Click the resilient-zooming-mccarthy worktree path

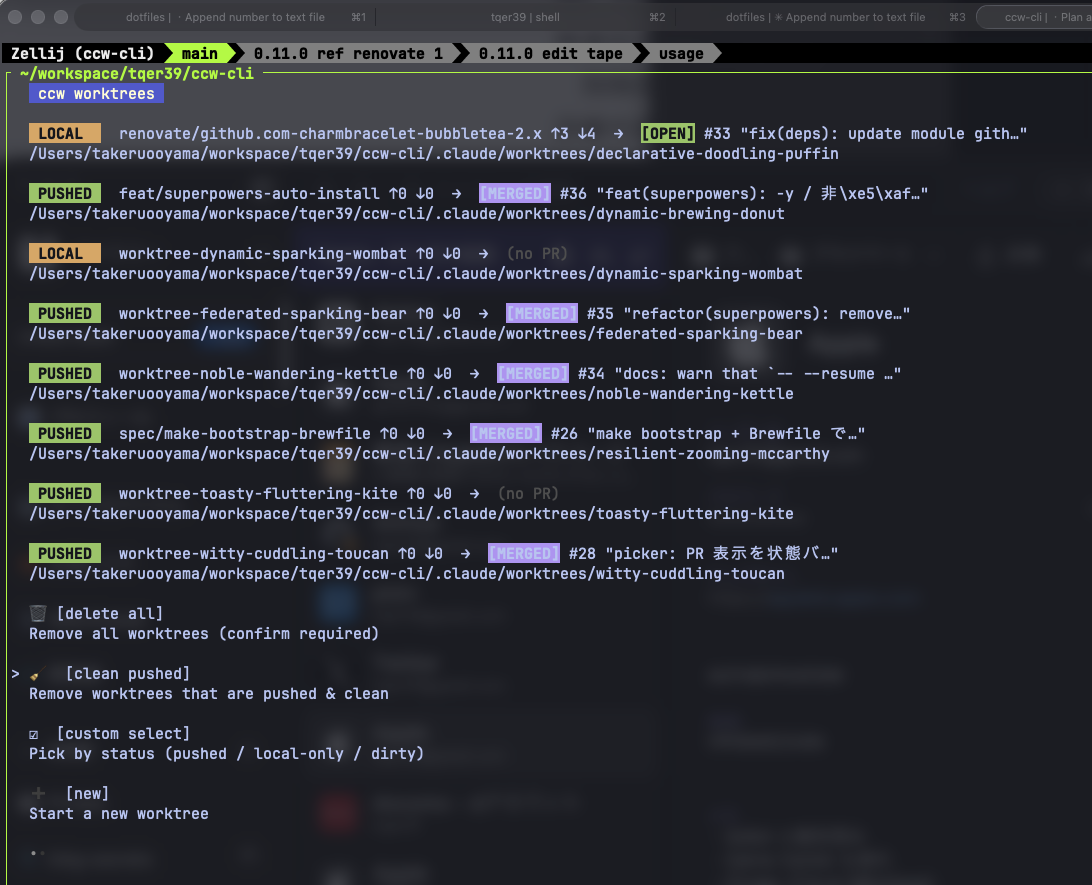point(430,453)
